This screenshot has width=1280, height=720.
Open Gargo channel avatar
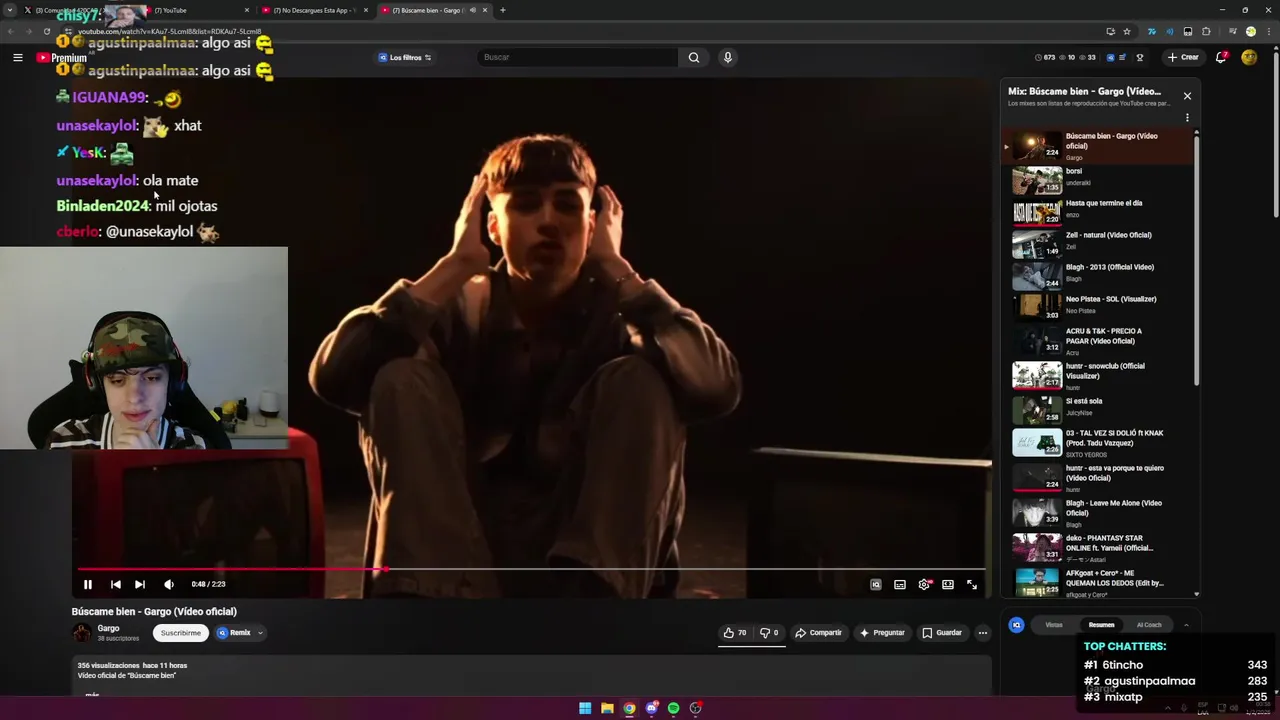pos(82,632)
